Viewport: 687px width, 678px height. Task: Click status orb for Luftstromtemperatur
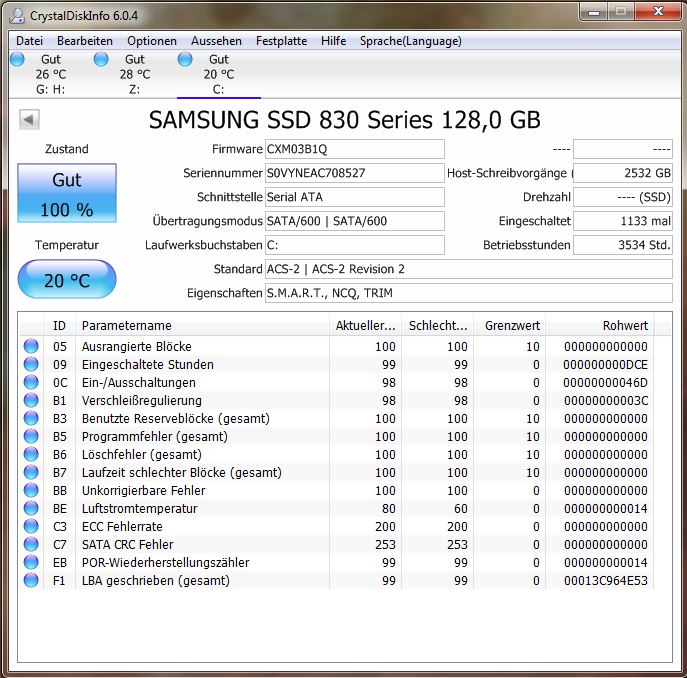click(x=31, y=508)
